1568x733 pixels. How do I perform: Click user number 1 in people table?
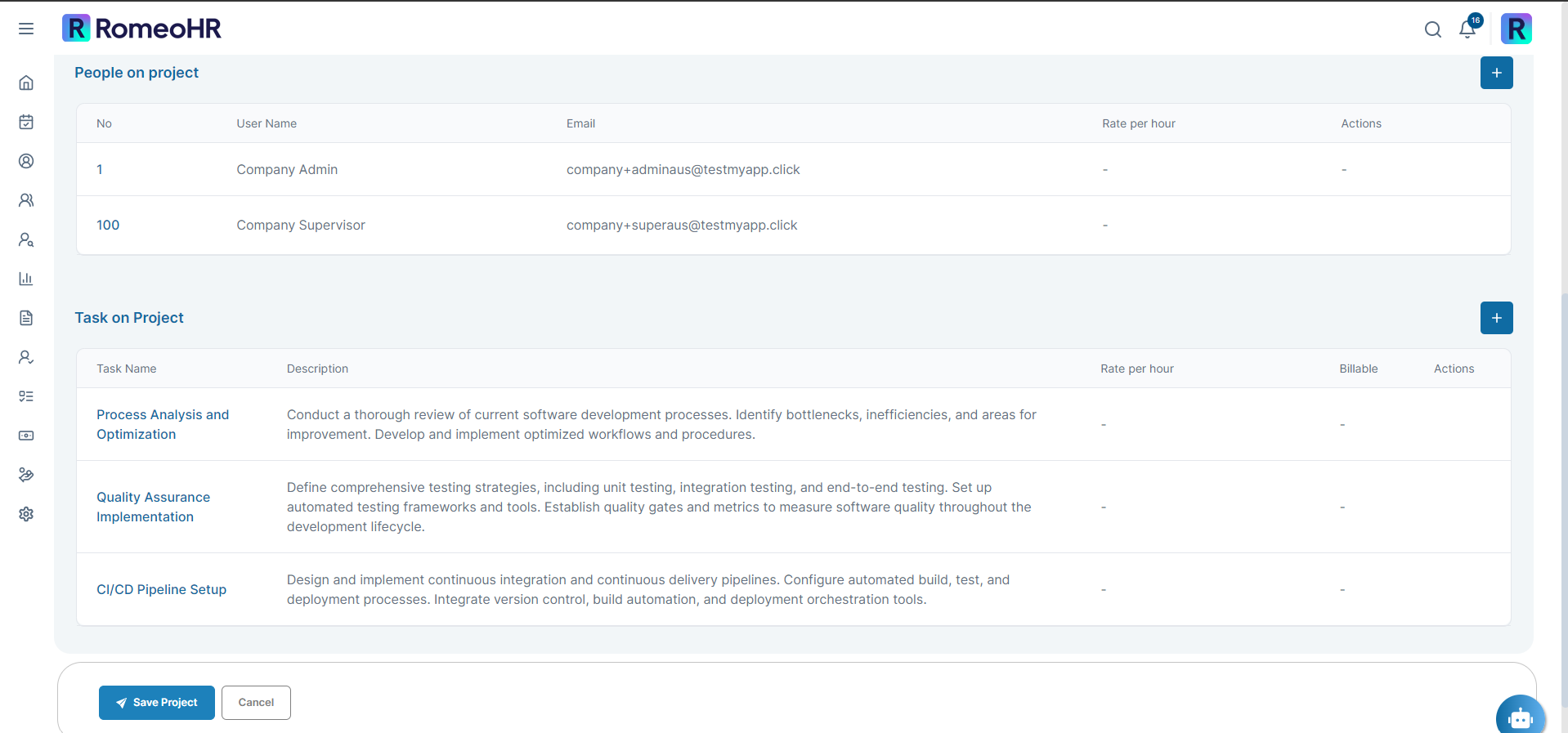click(x=100, y=169)
